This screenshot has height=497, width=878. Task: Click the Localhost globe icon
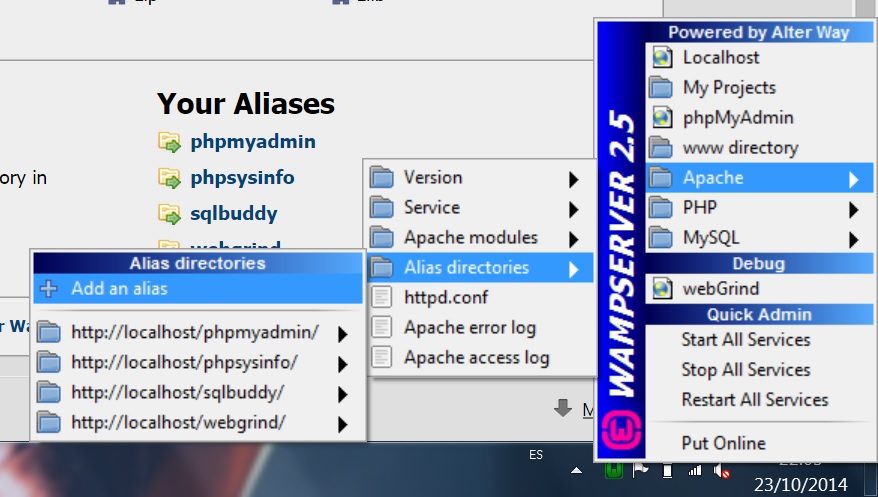point(662,58)
